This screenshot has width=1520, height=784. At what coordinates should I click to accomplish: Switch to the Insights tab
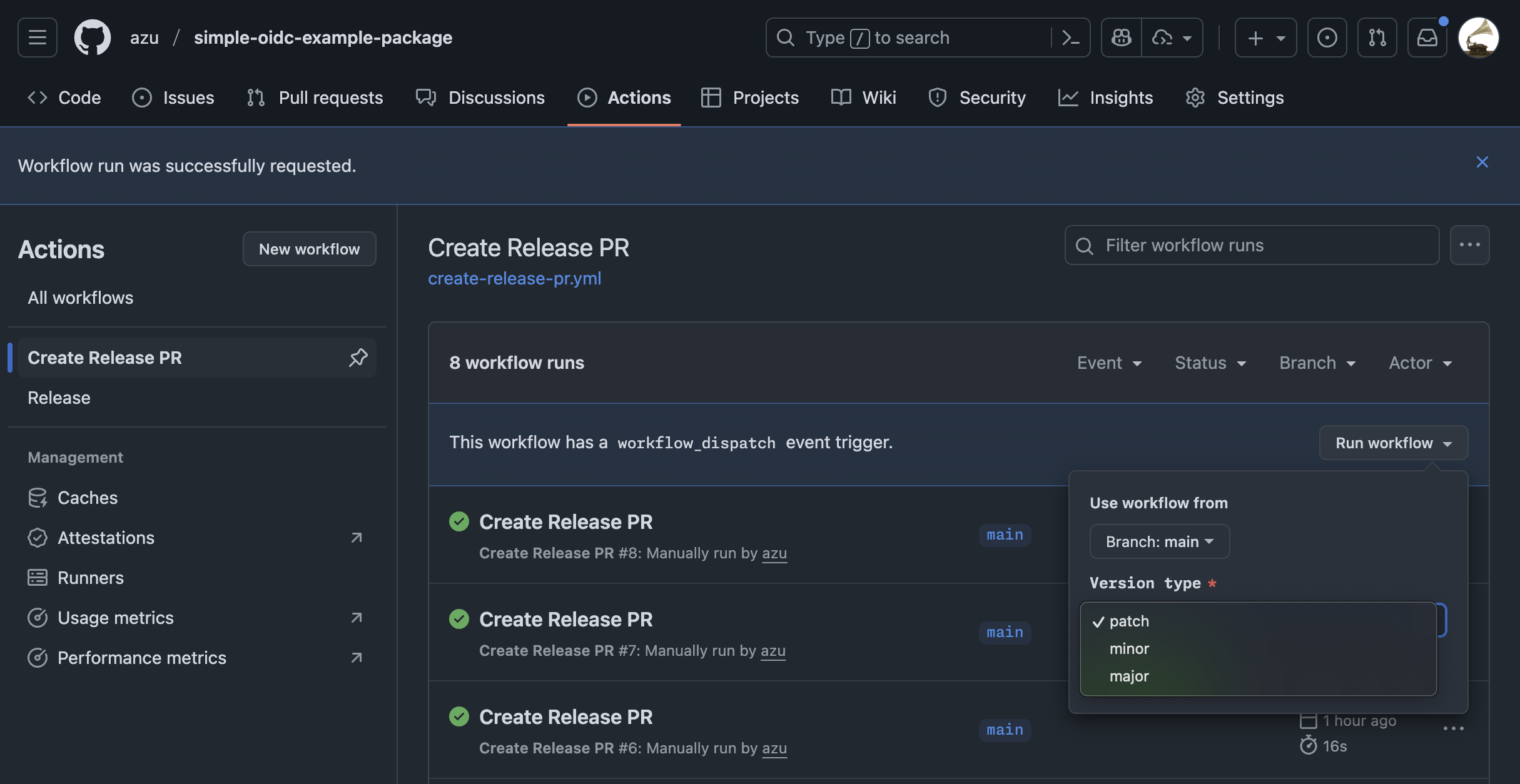point(1105,98)
